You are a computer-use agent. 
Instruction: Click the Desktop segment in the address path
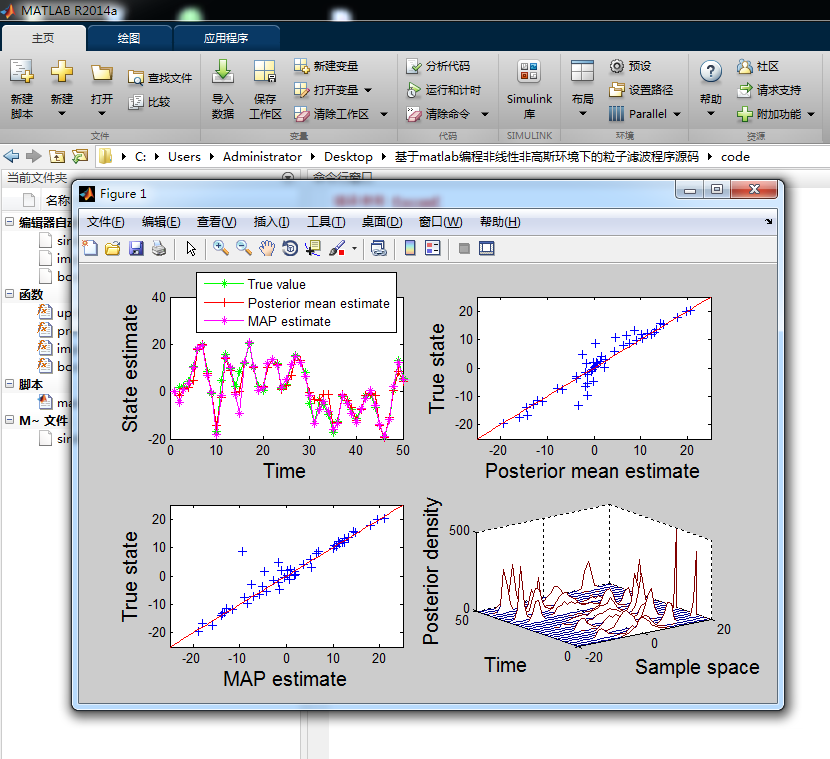(x=348, y=157)
